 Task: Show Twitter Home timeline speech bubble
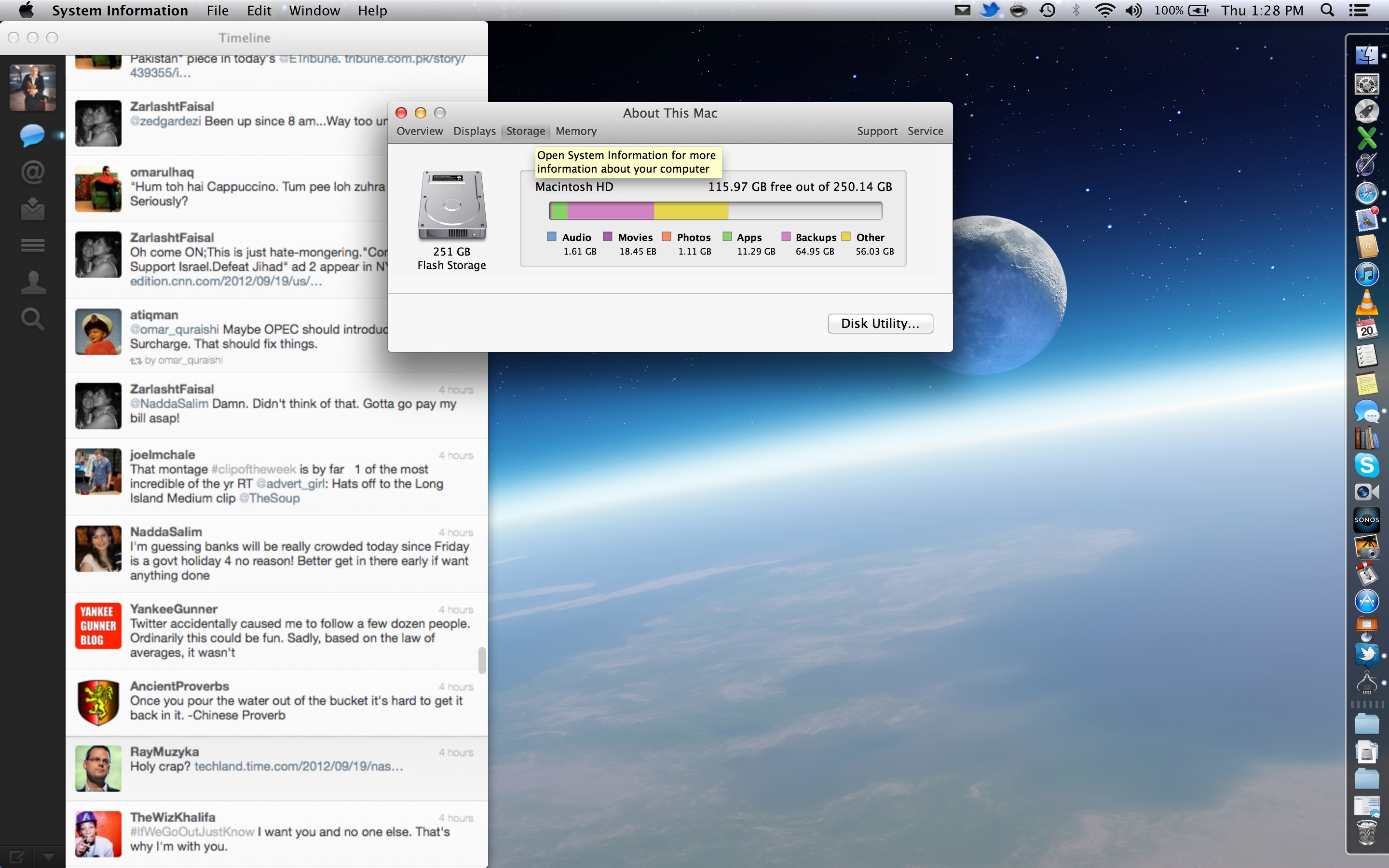tap(32, 136)
